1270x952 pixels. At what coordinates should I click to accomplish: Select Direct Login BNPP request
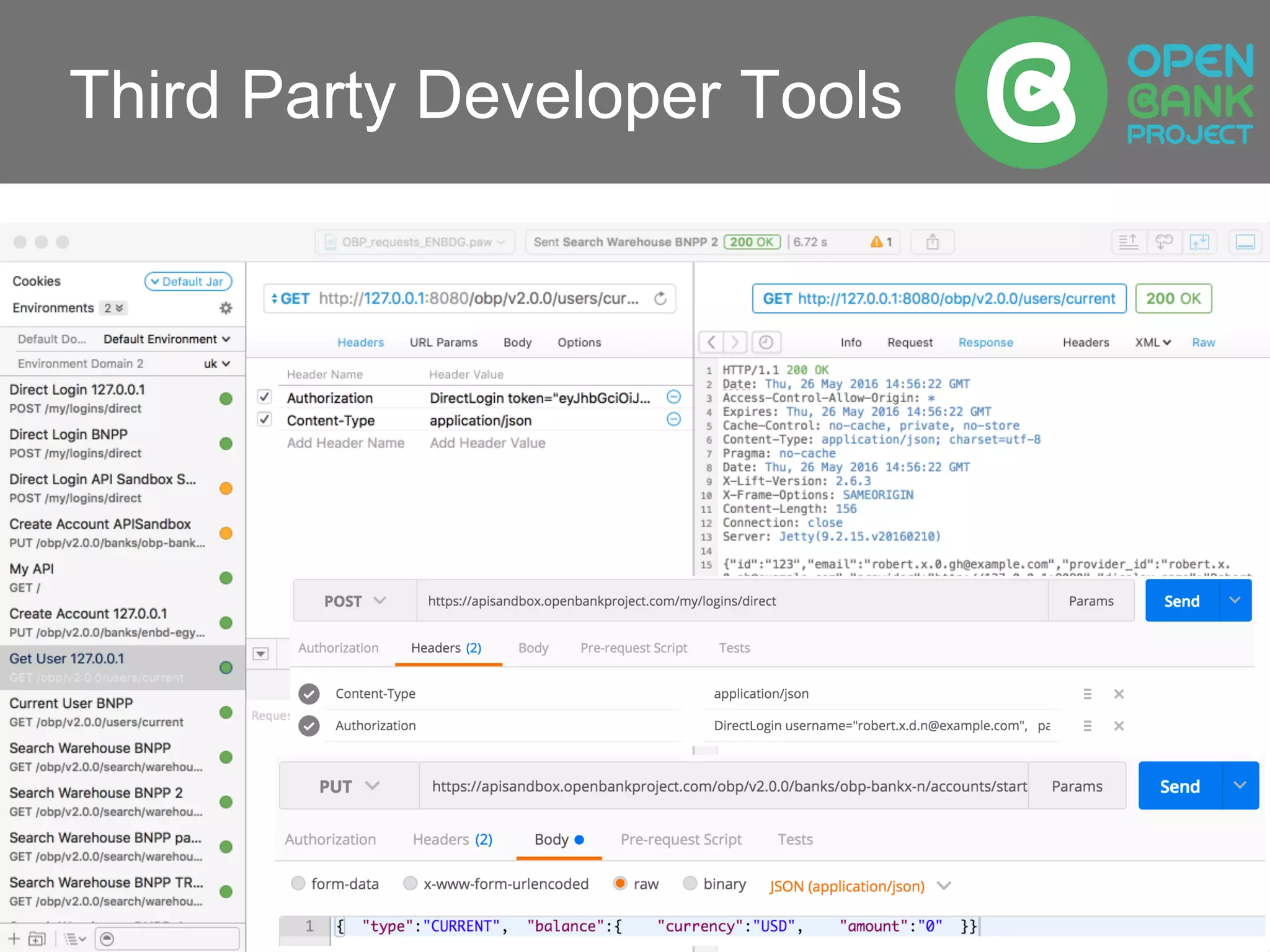(122, 443)
